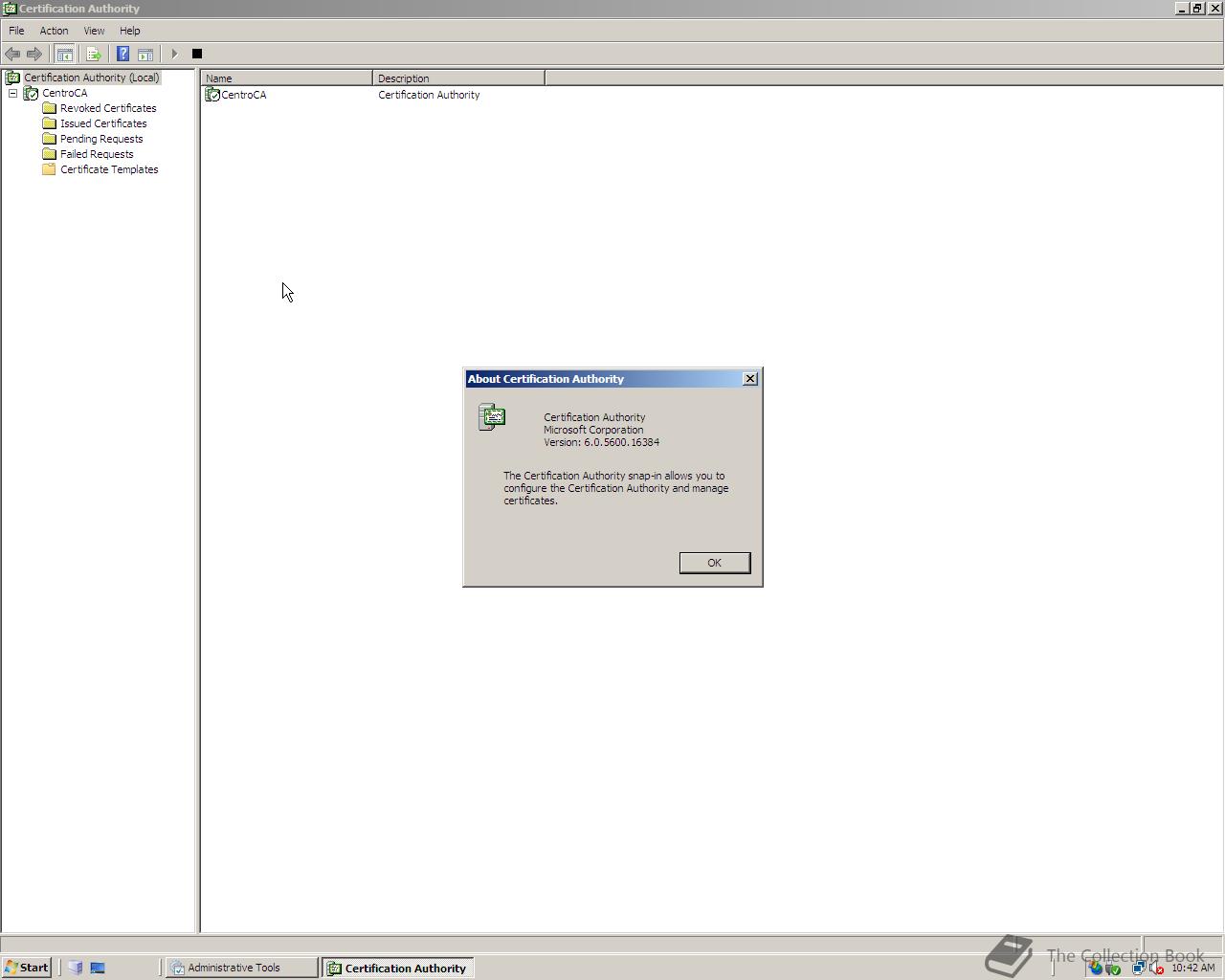1225x980 pixels.
Task: Select Certificate Templates label in tree
Action: point(109,169)
